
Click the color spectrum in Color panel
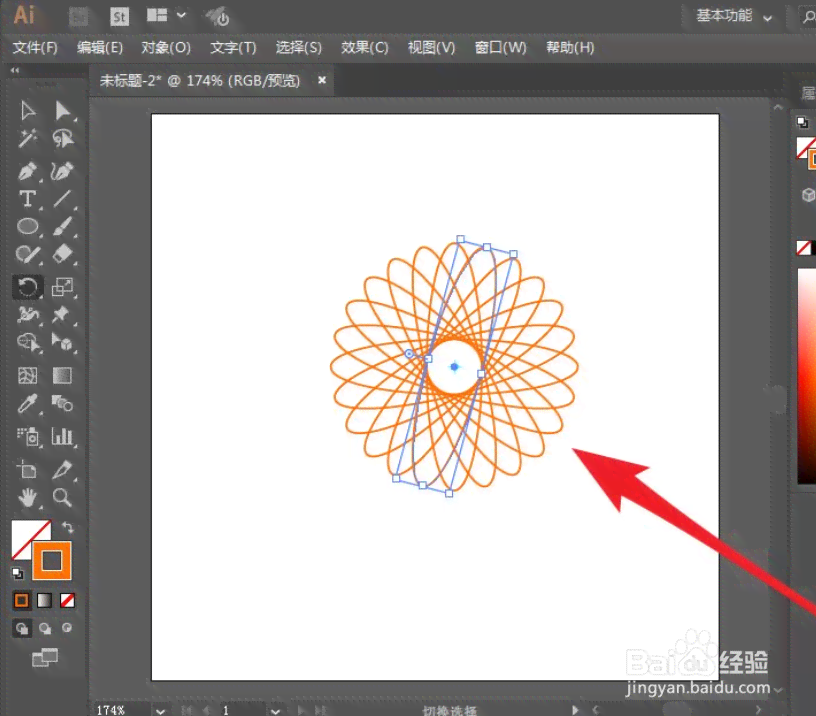pos(807,377)
